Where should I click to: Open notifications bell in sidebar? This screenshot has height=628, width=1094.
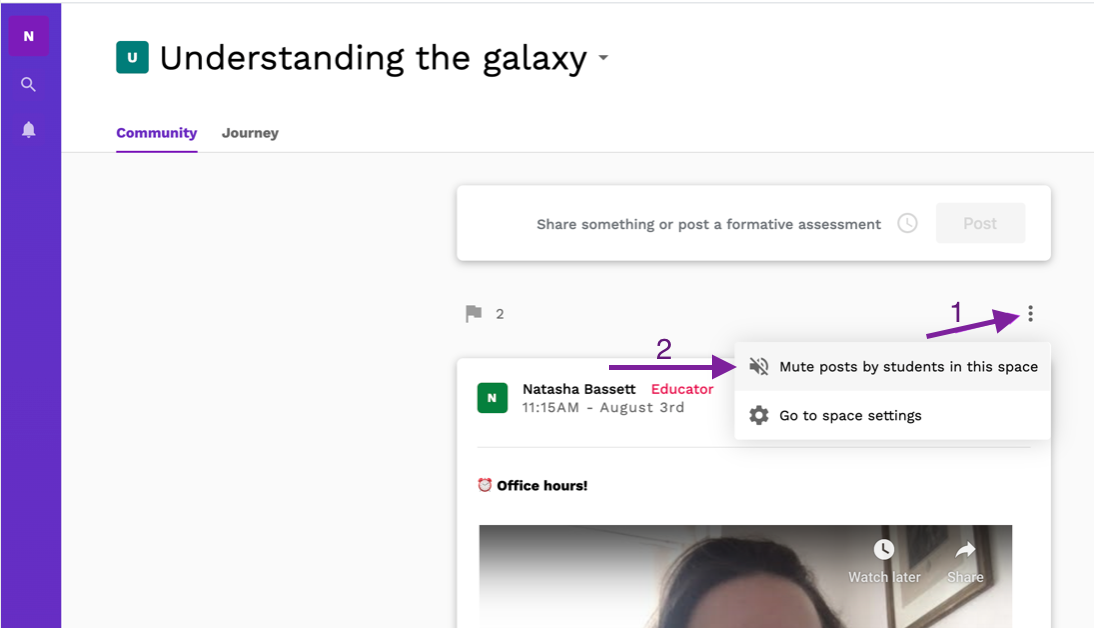pos(29,130)
